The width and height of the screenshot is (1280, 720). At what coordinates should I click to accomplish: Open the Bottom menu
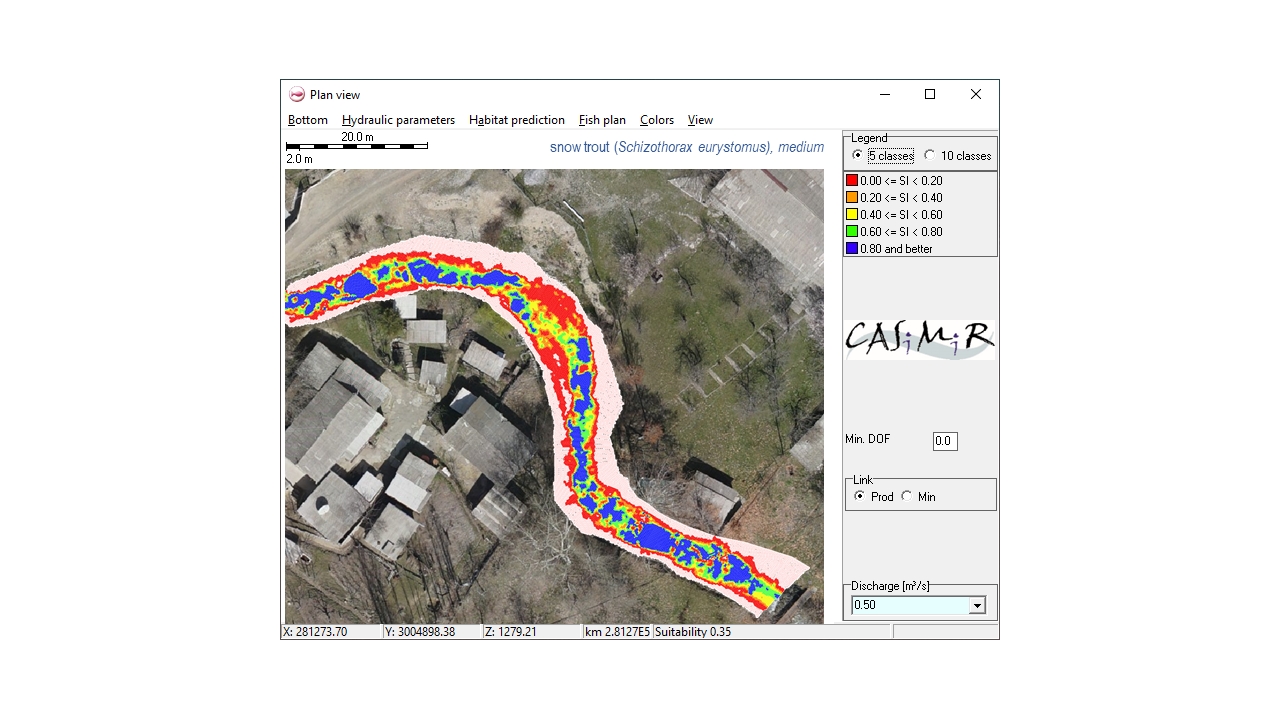[308, 120]
